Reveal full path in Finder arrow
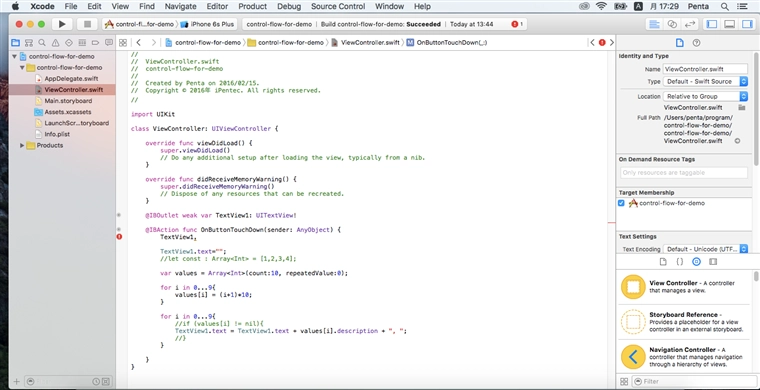This screenshot has width=760, height=390. tap(737, 141)
